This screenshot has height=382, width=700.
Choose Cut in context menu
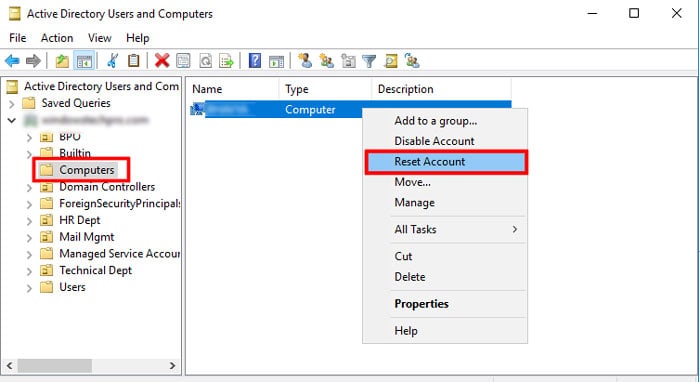(445, 256)
